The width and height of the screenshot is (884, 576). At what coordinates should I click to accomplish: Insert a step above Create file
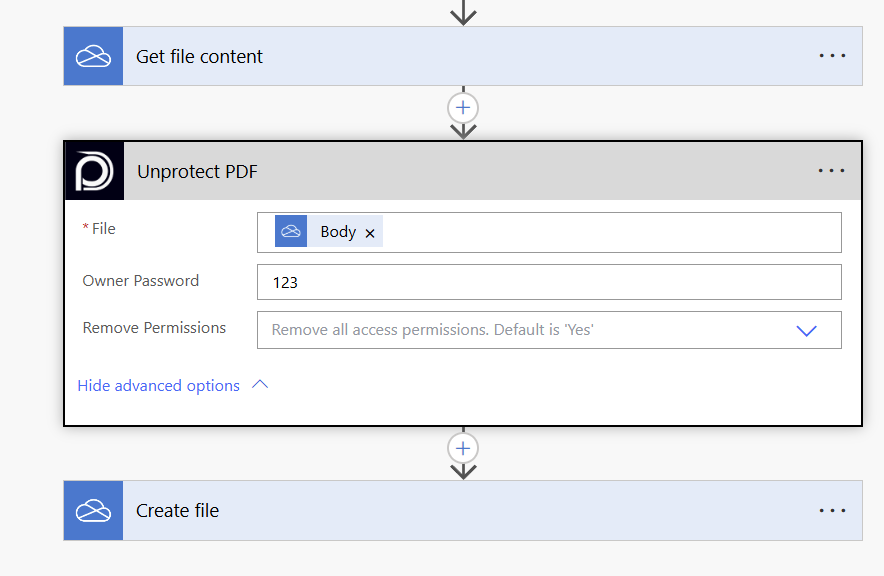pyautogui.click(x=463, y=447)
